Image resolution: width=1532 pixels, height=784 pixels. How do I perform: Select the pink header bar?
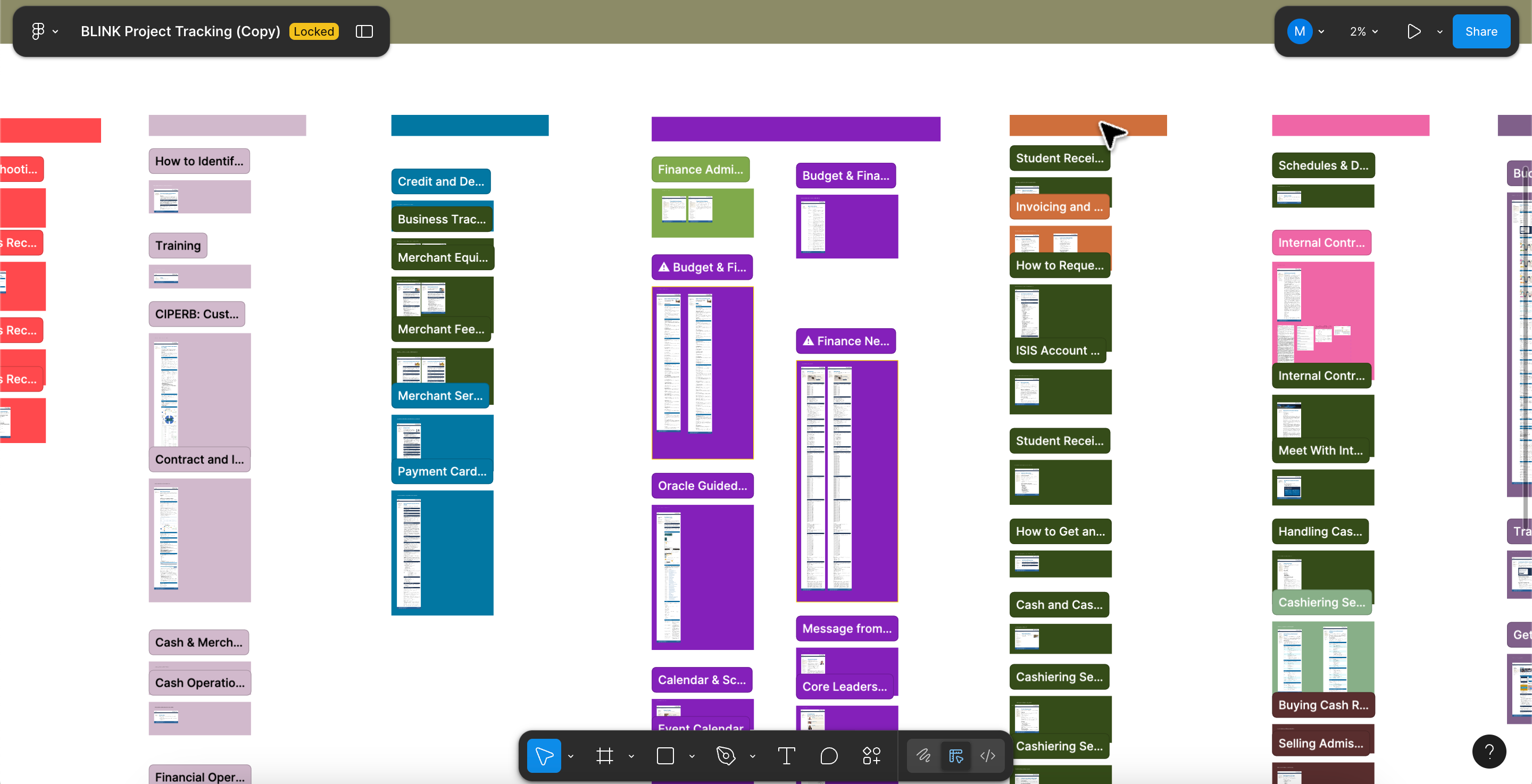coord(1350,126)
